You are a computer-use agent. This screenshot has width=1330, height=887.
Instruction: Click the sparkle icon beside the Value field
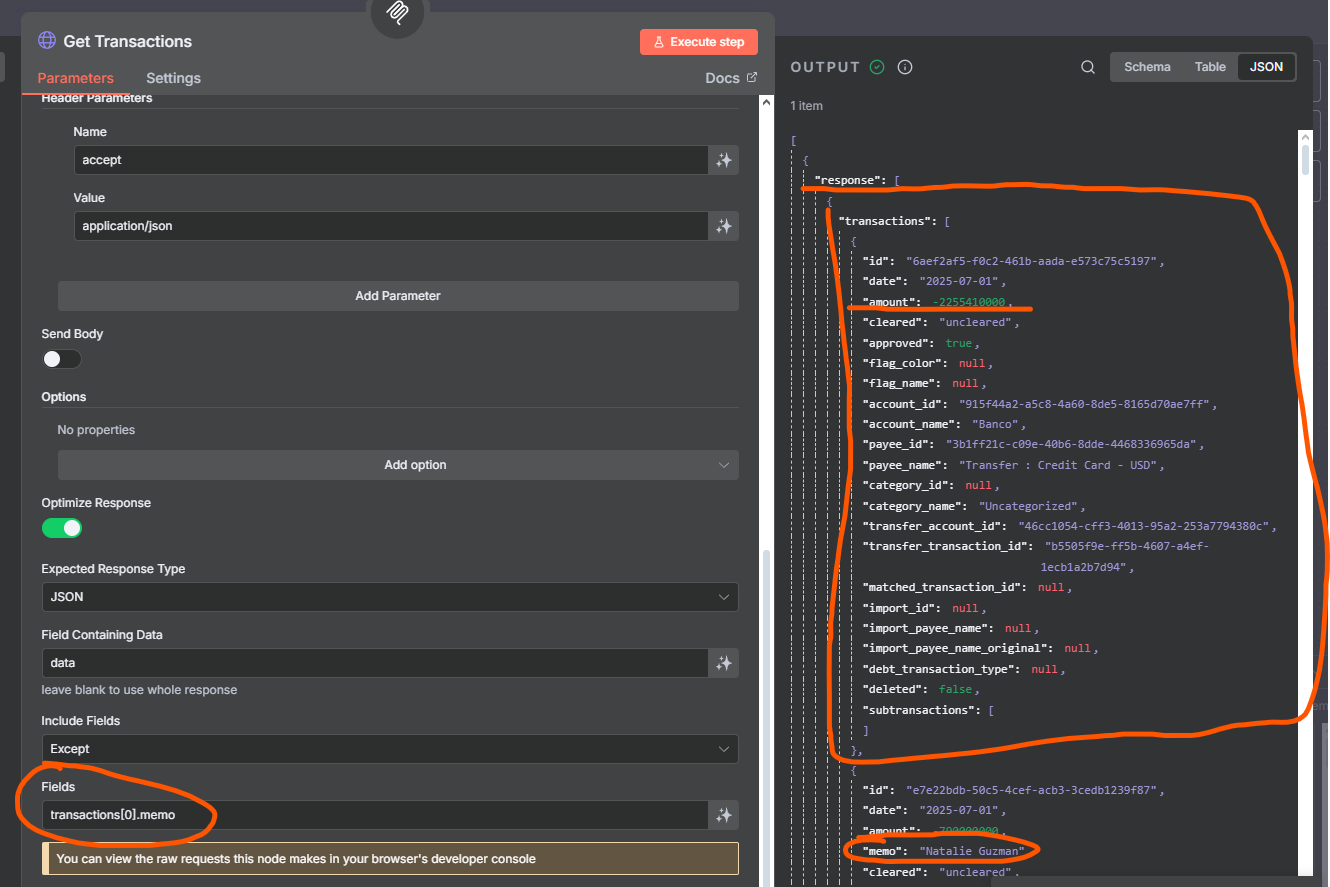(724, 226)
